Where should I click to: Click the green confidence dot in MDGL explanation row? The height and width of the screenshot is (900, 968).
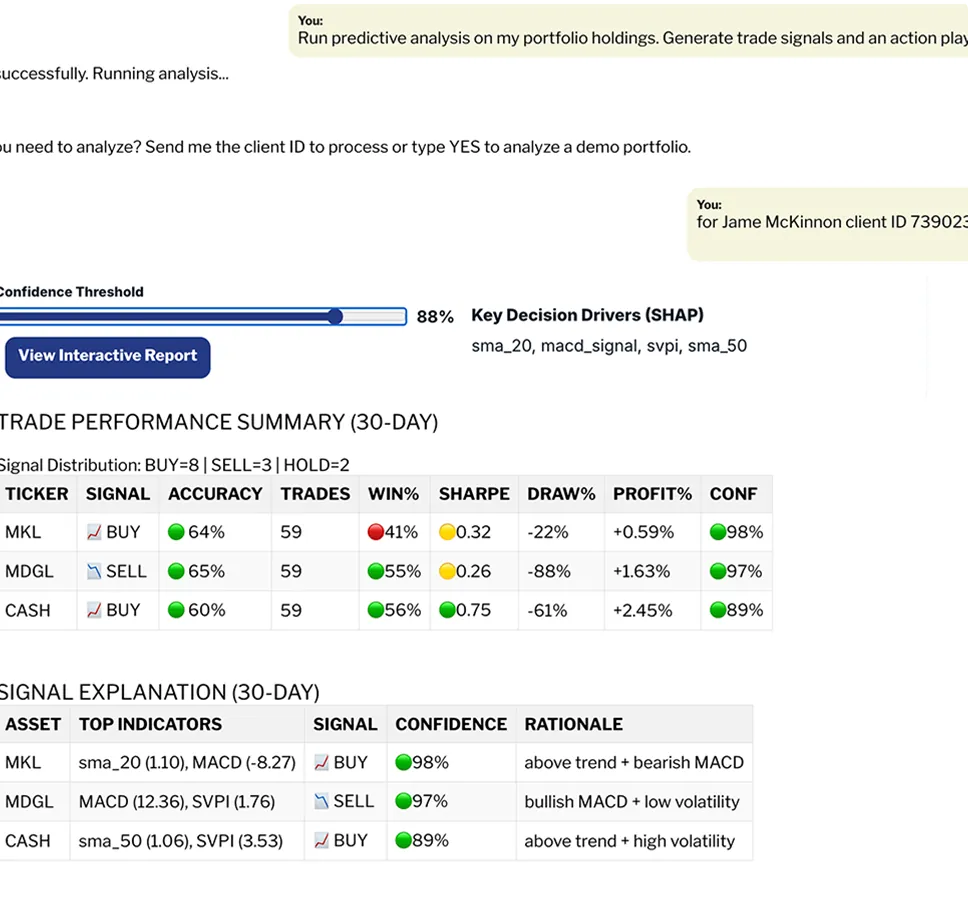point(403,802)
